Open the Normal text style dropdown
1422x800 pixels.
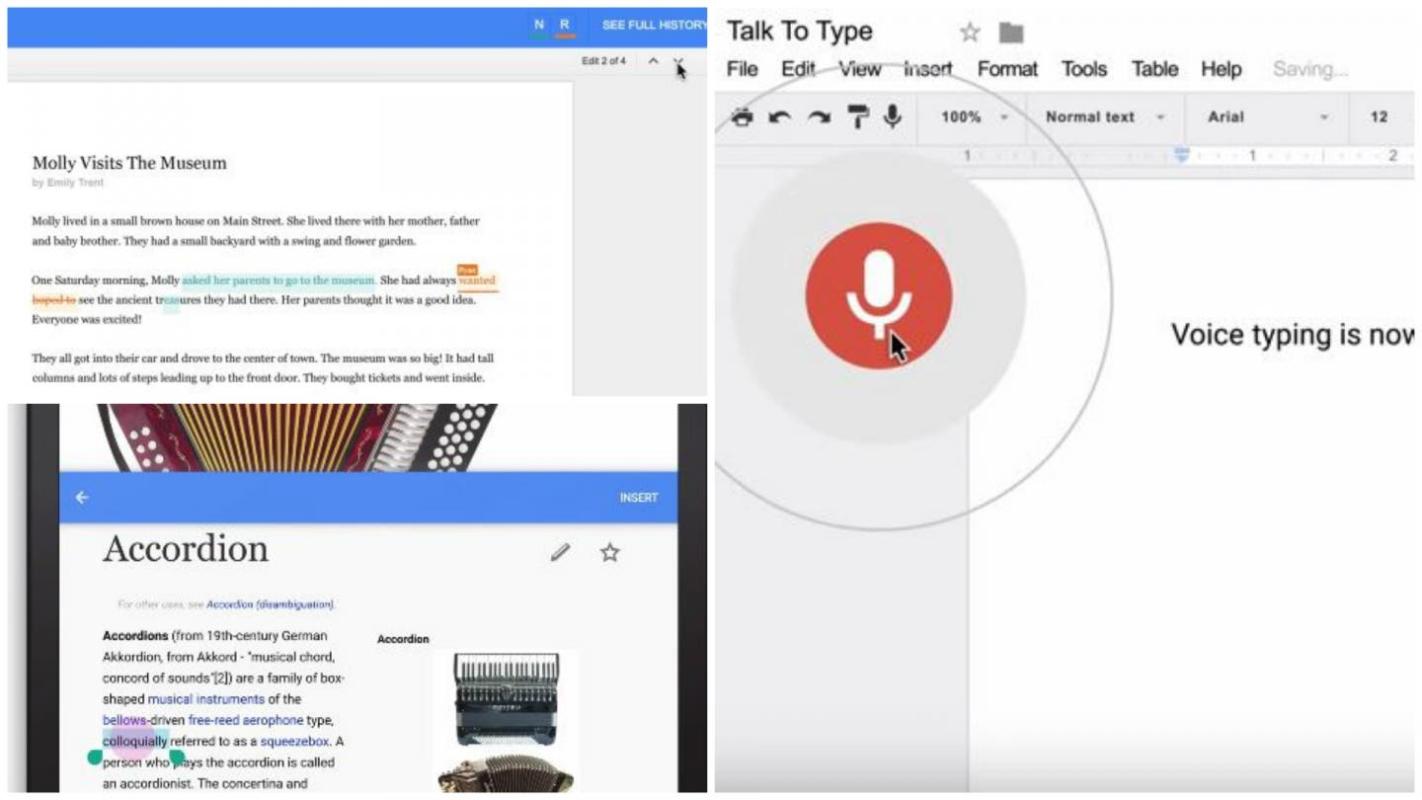click(x=1105, y=117)
